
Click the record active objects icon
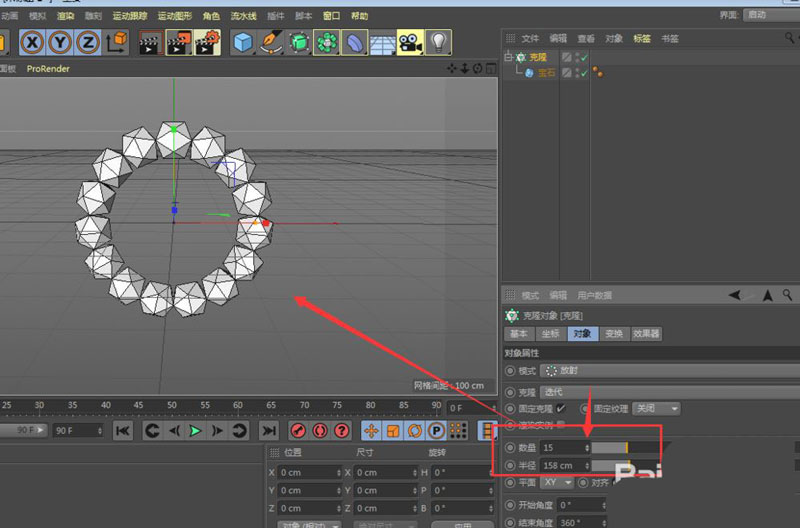coord(297,430)
